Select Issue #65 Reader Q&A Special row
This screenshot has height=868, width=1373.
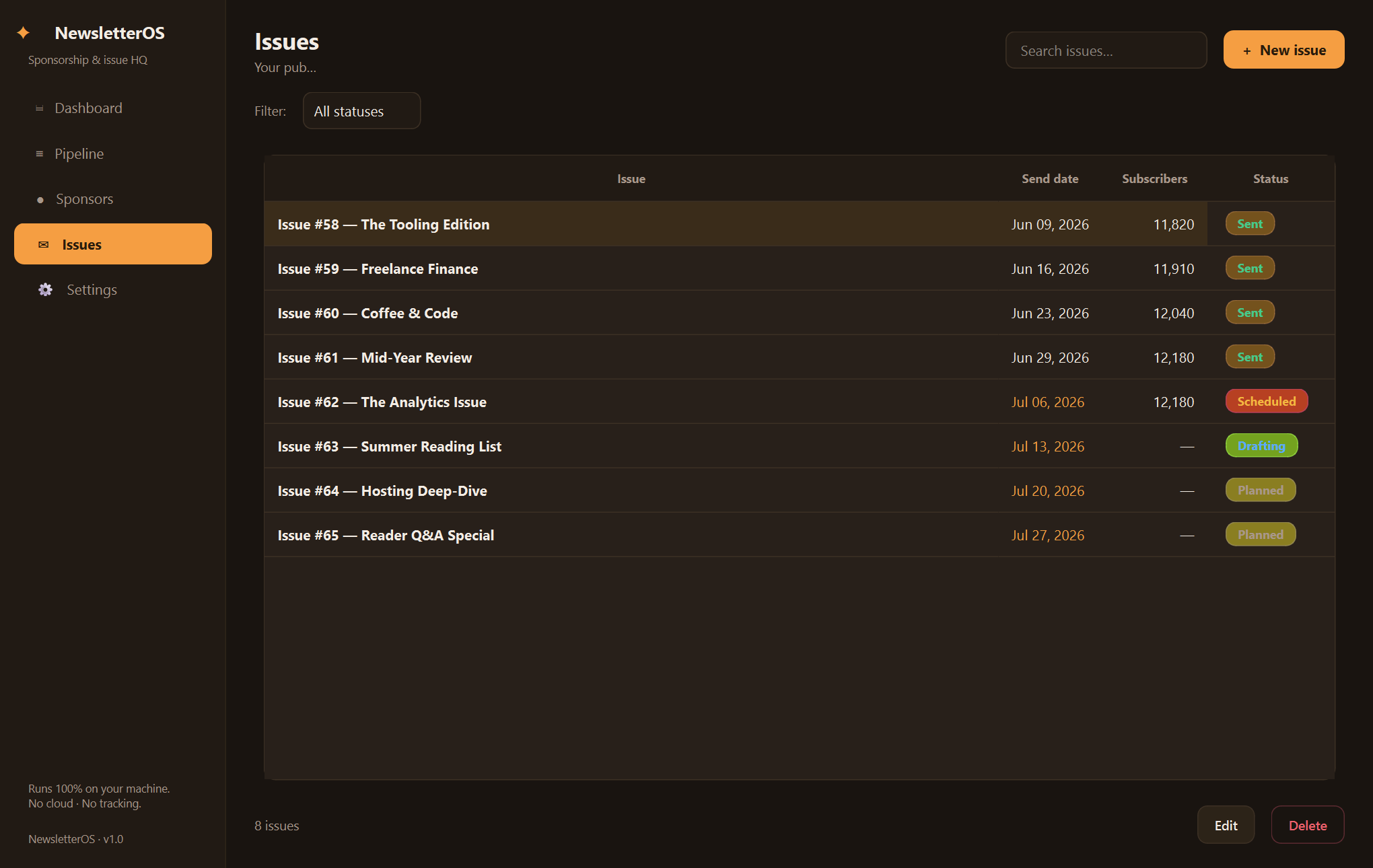pyautogui.click(x=799, y=535)
